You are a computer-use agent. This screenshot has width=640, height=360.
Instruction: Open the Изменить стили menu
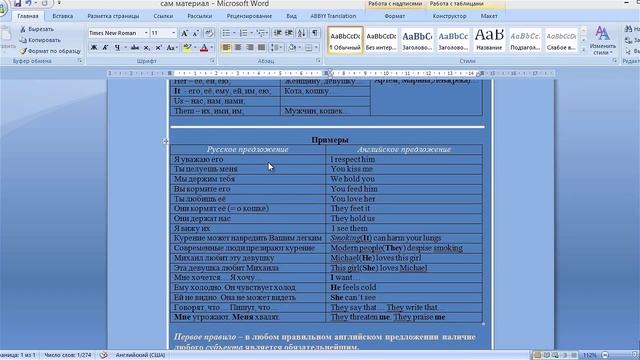[602, 40]
